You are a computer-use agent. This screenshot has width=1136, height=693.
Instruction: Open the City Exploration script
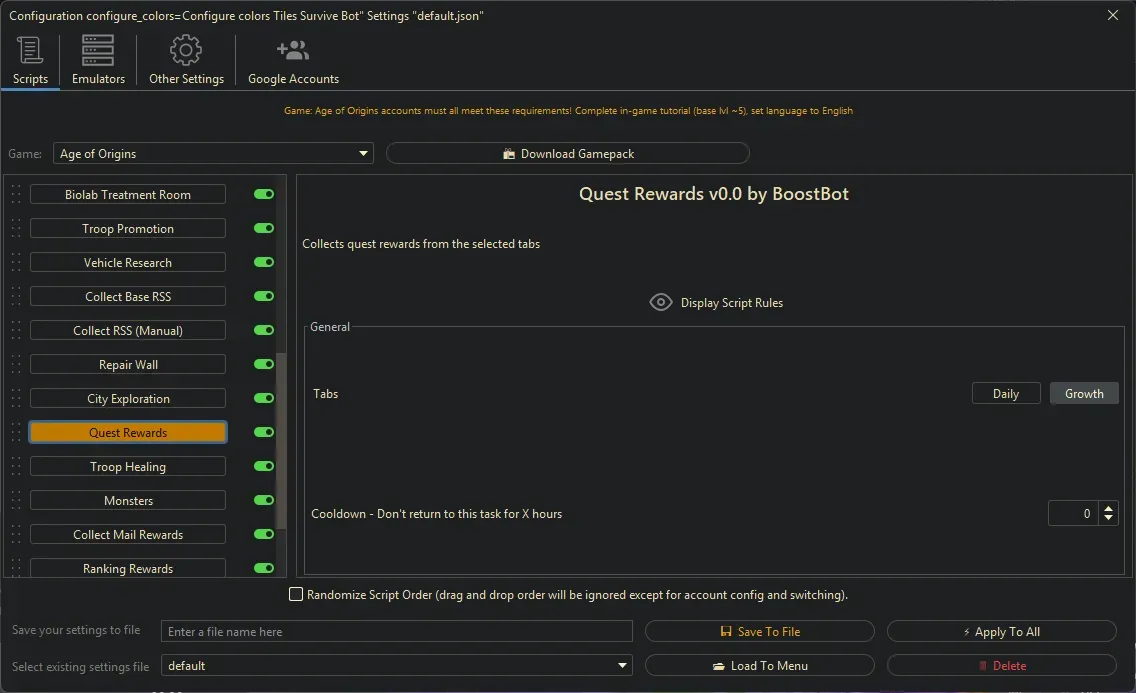(x=127, y=398)
